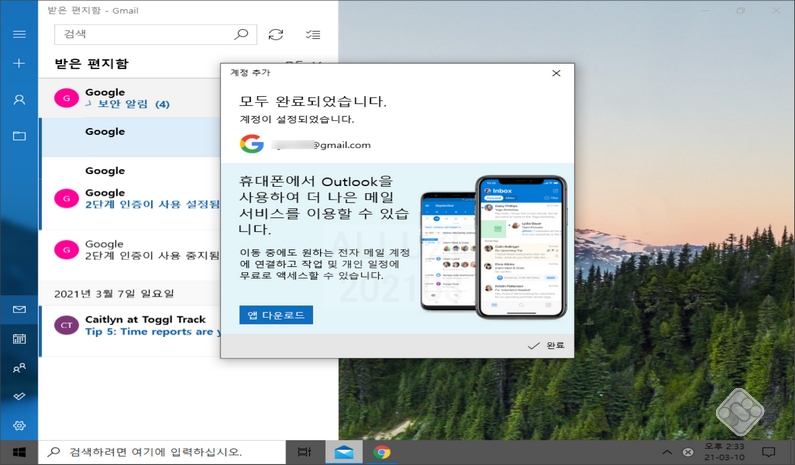
Task: Click the Google account logo in dialog
Action: pos(251,144)
